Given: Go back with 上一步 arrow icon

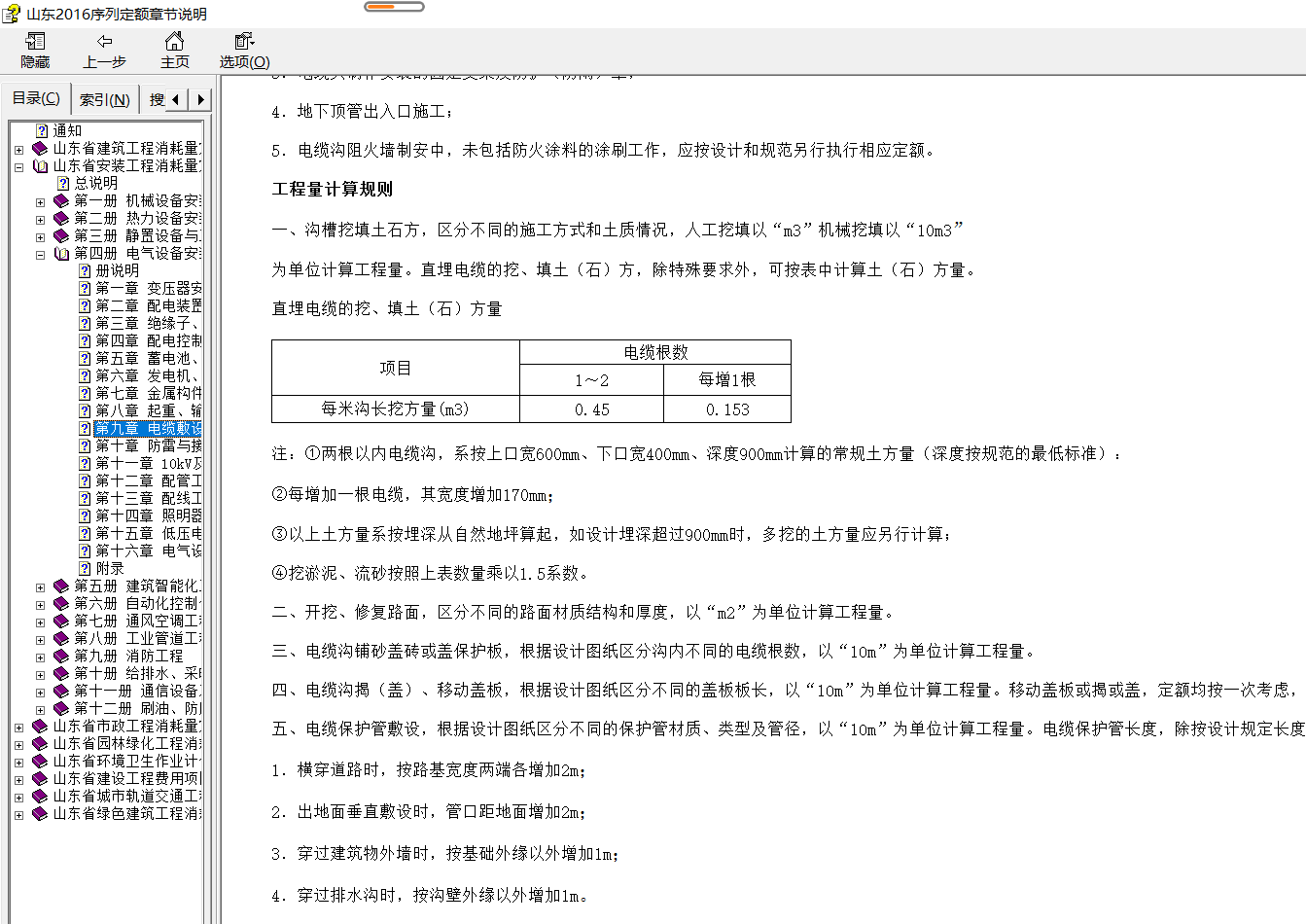Looking at the screenshot, I should 105,41.
